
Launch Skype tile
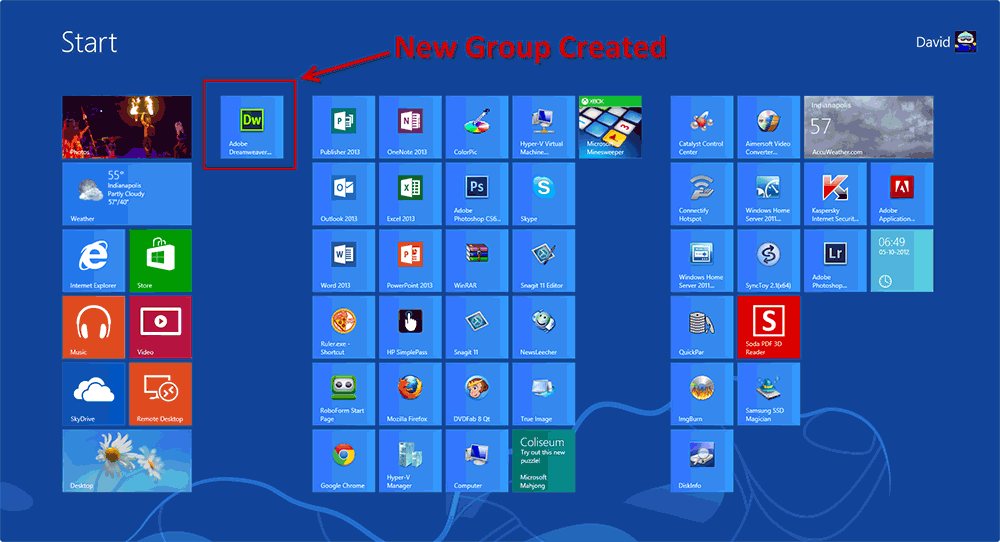[x=543, y=194]
